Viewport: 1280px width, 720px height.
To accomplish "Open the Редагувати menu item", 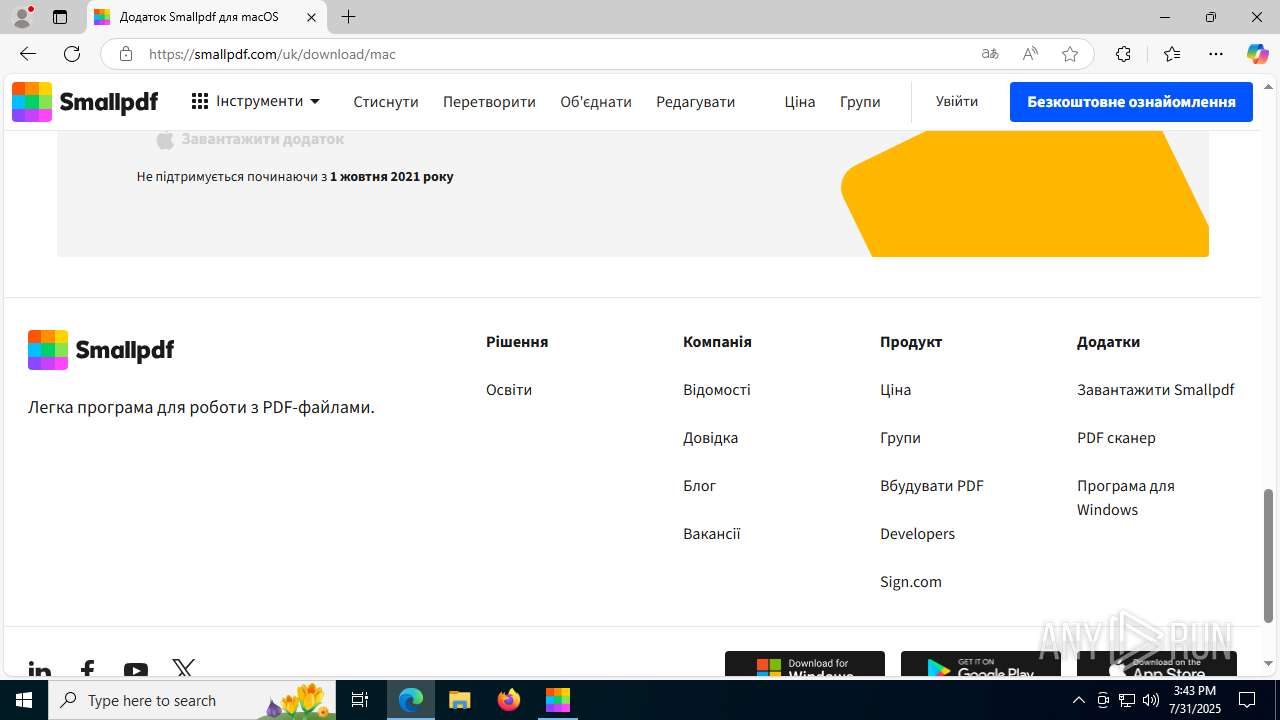I will tap(695, 102).
